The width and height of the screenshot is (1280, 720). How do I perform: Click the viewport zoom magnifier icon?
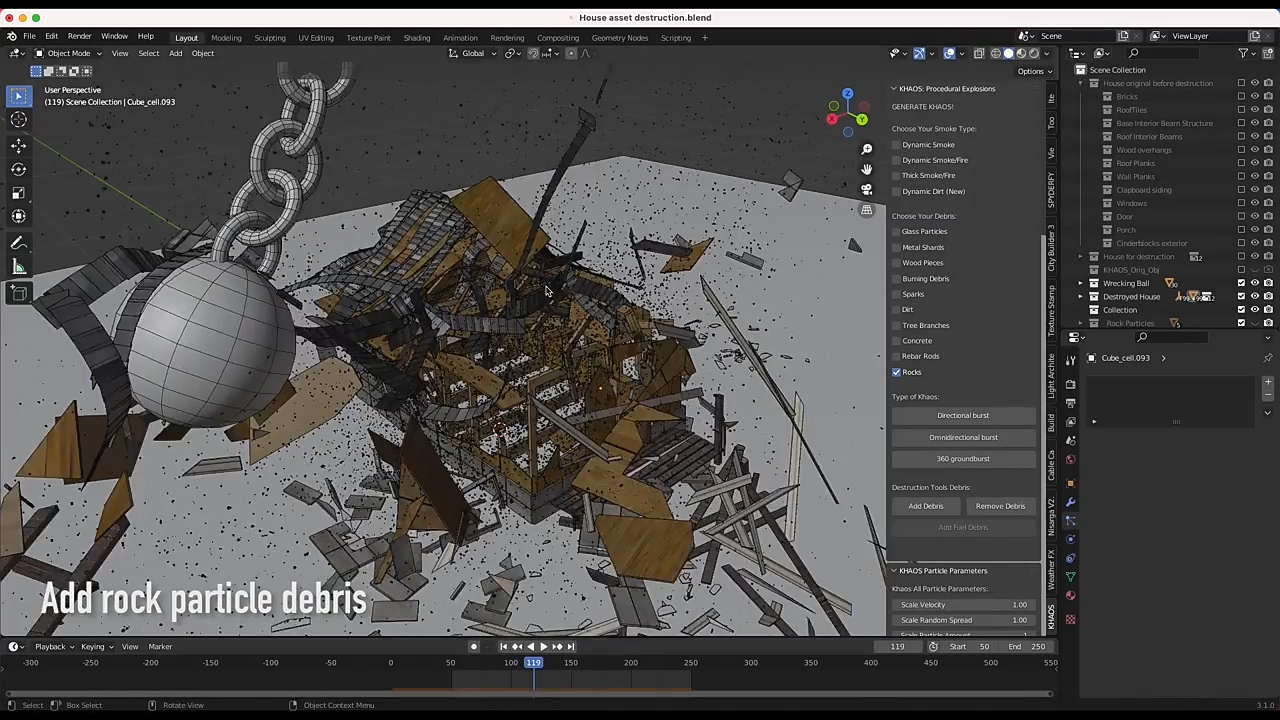pyautogui.click(x=867, y=149)
